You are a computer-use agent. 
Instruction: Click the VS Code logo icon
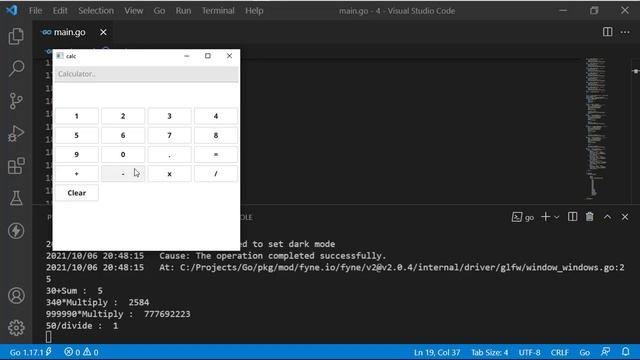pyautogui.click(x=11, y=10)
